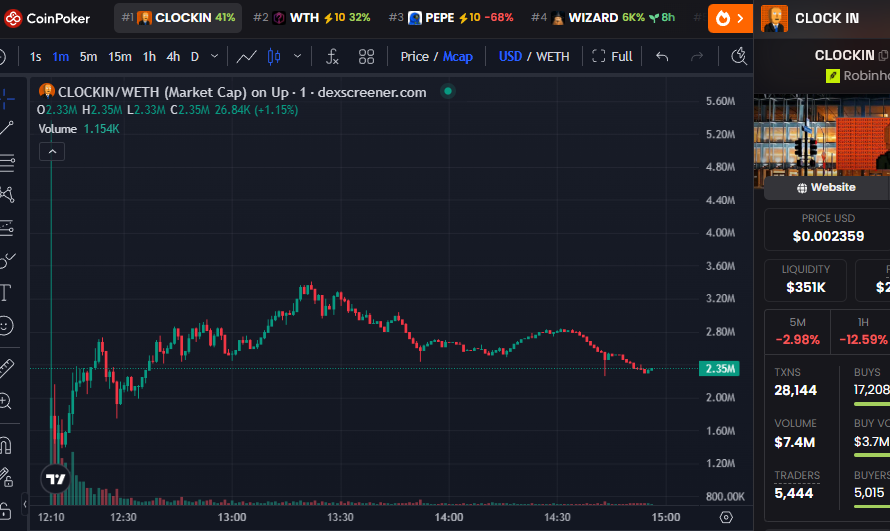The image size is (890, 531).
Task: Click the orange trending flame button
Action: tap(731, 18)
